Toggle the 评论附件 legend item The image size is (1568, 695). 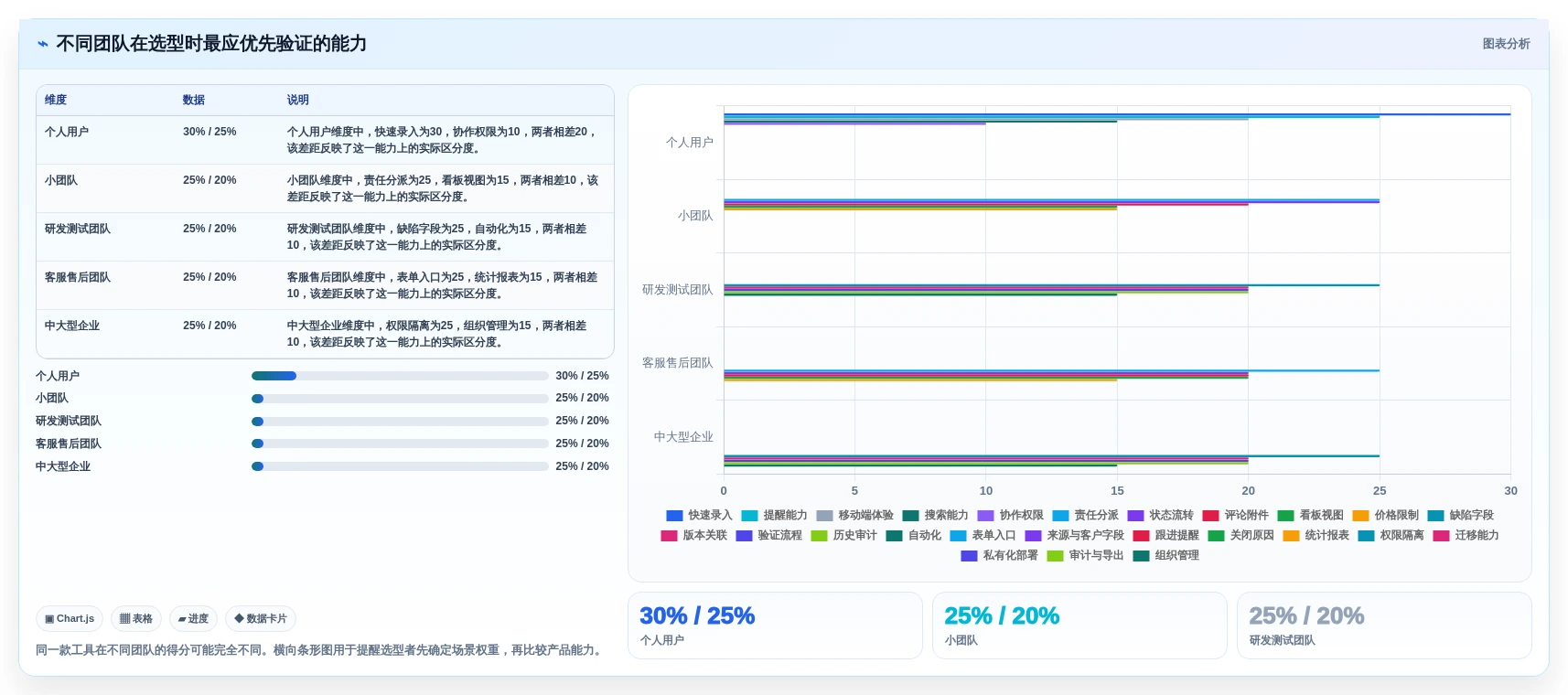pyautogui.click(x=1235, y=515)
